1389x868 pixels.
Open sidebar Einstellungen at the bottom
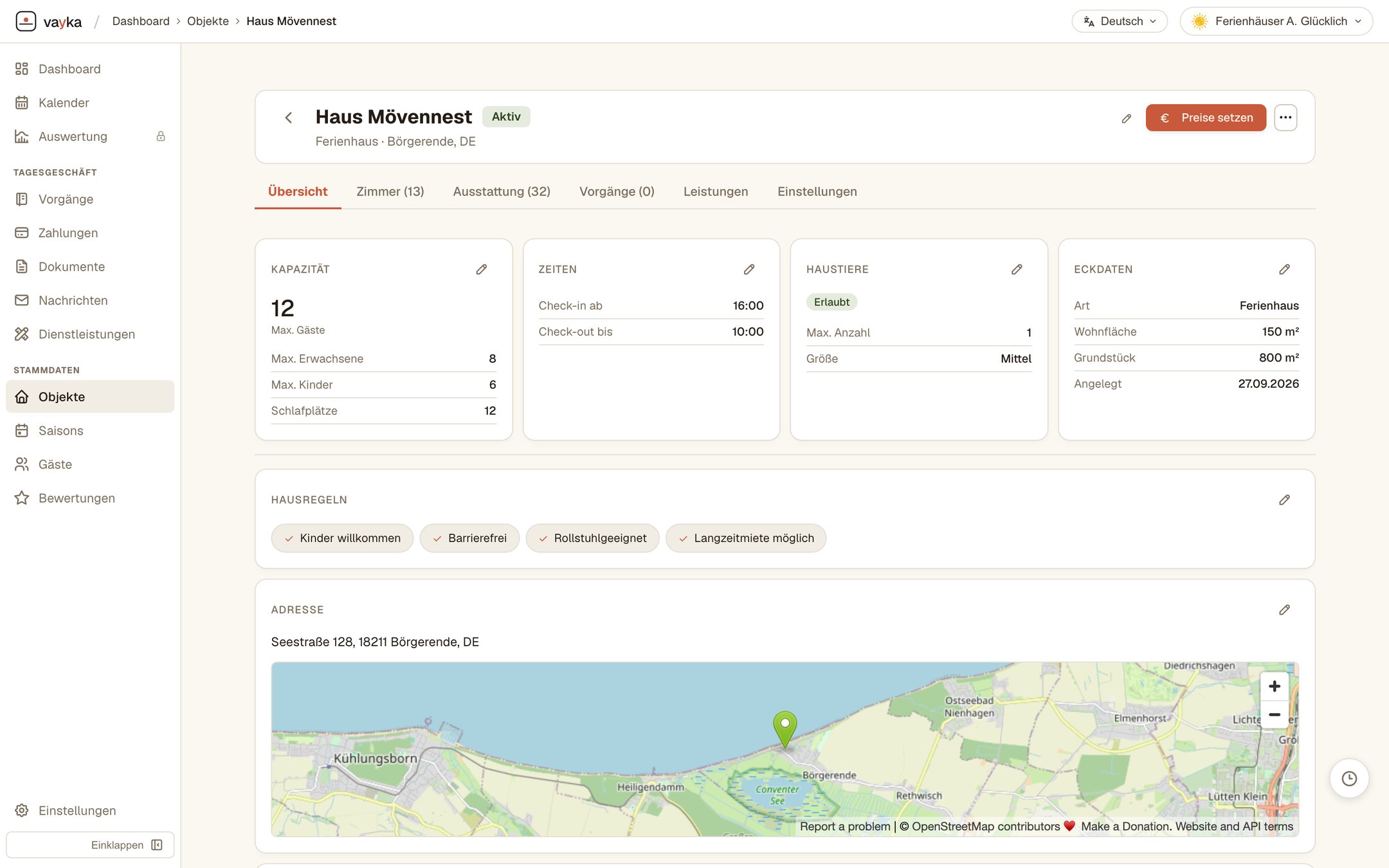pyautogui.click(x=90, y=811)
